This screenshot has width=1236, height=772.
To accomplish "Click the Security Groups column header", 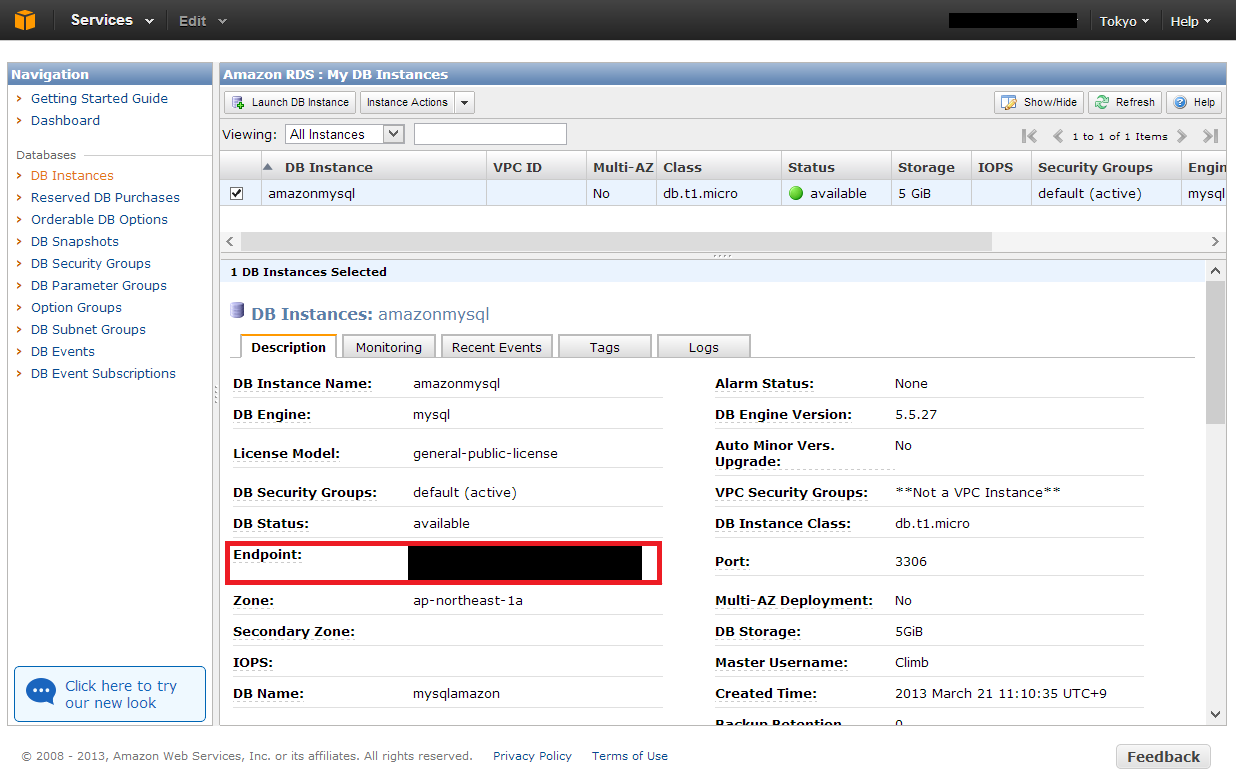I will click(x=1106, y=167).
